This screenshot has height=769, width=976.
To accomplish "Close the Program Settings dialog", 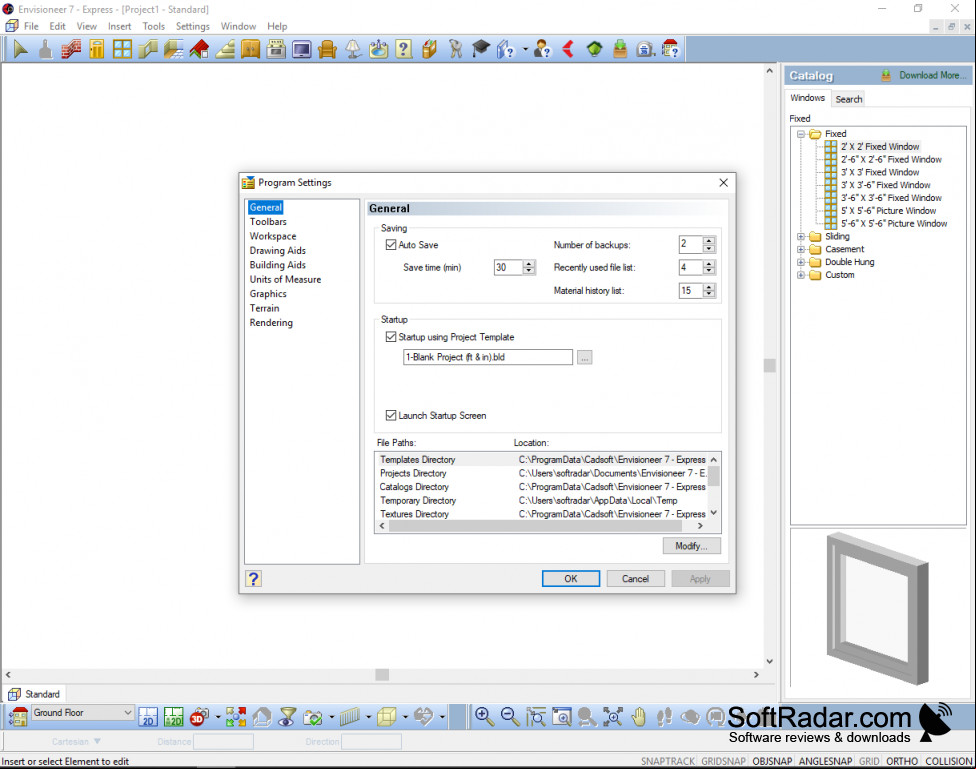I will (723, 182).
